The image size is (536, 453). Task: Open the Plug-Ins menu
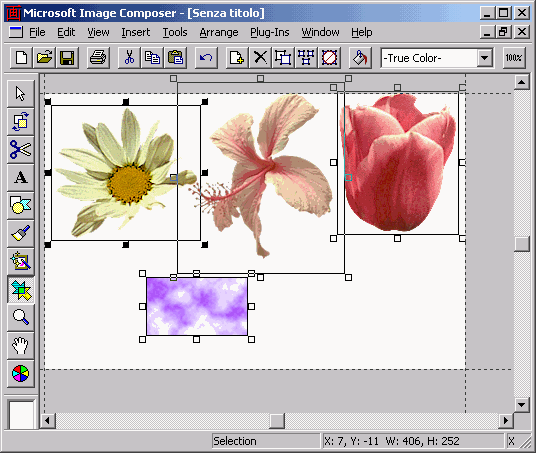[270, 32]
